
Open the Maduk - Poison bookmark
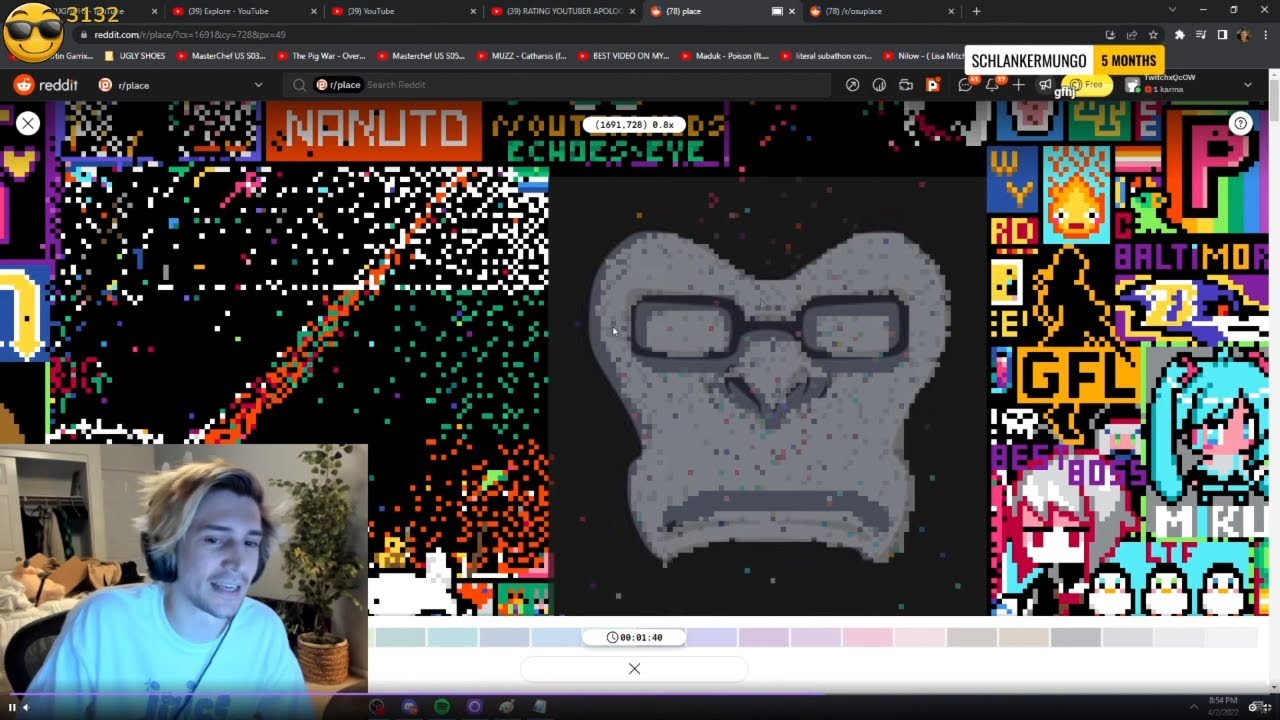coord(724,56)
